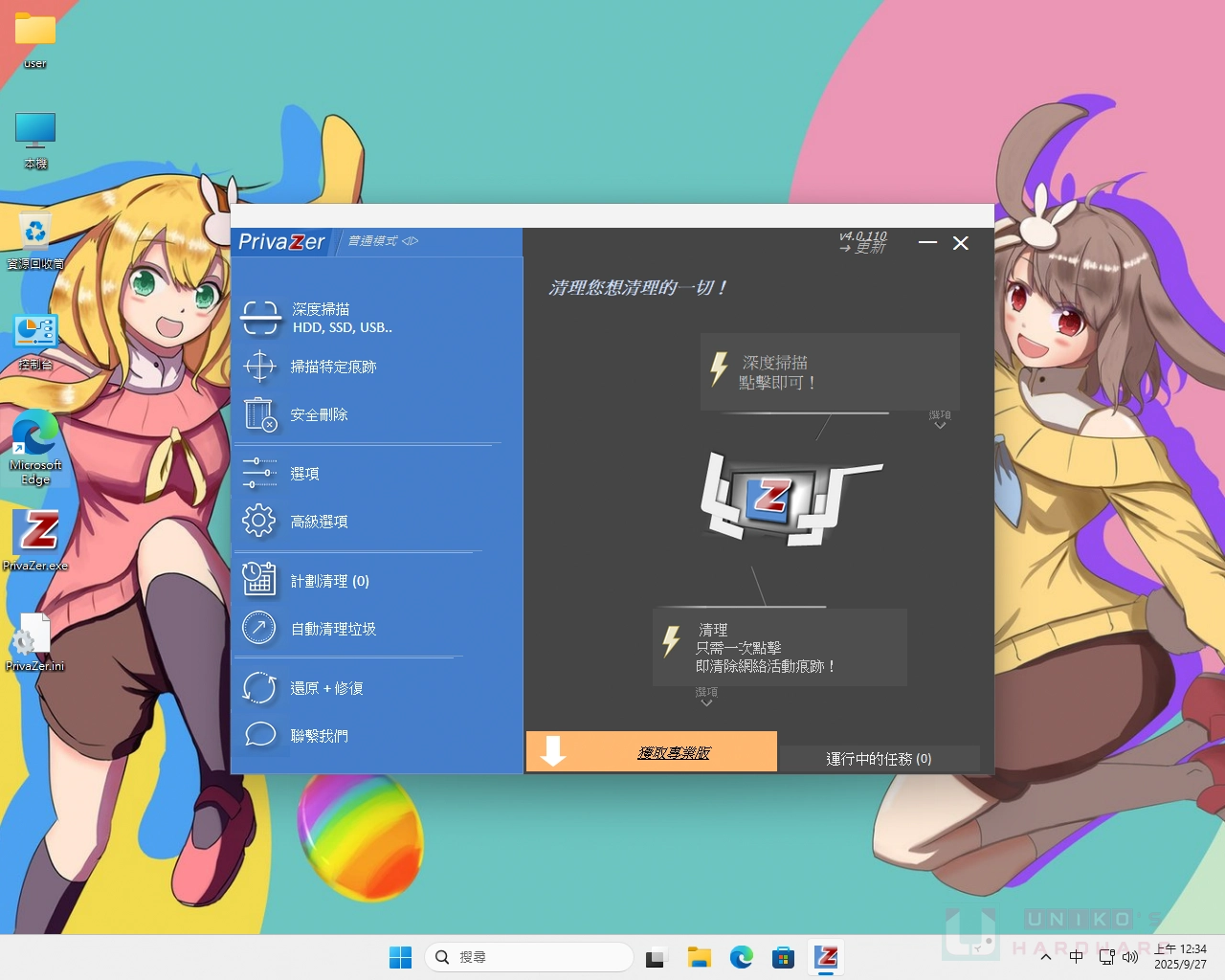Image resolution: width=1225 pixels, height=980 pixels.
Task: Show hidden system tray icons
Action: (1046, 957)
